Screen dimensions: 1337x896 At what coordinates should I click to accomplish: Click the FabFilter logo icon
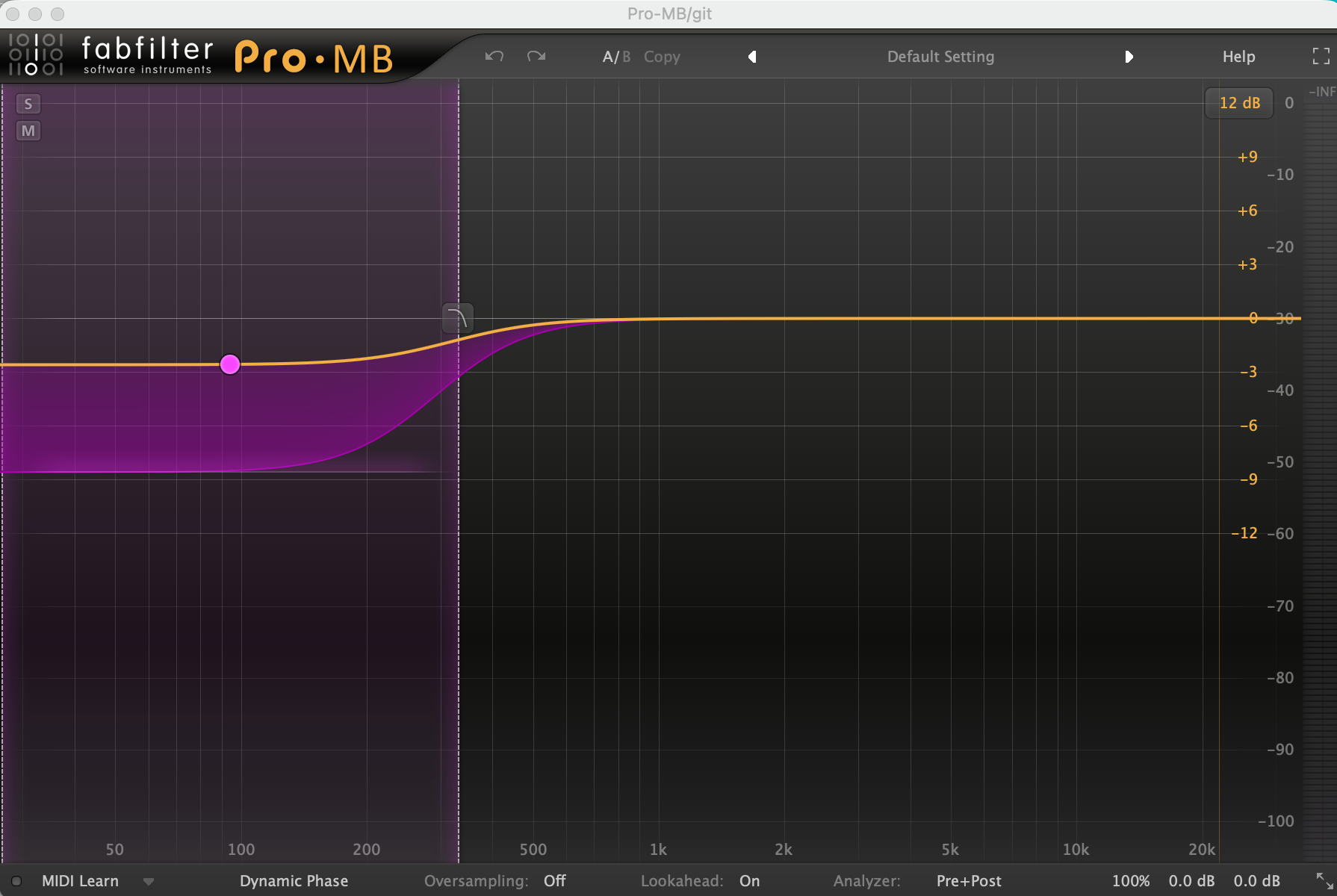35,55
